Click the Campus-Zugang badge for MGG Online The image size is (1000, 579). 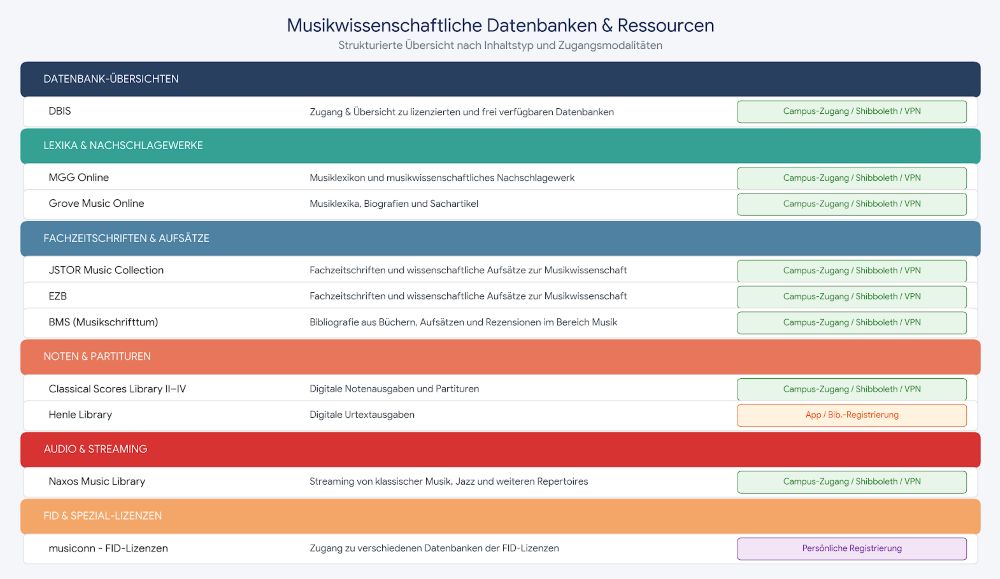(x=851, y=178)
